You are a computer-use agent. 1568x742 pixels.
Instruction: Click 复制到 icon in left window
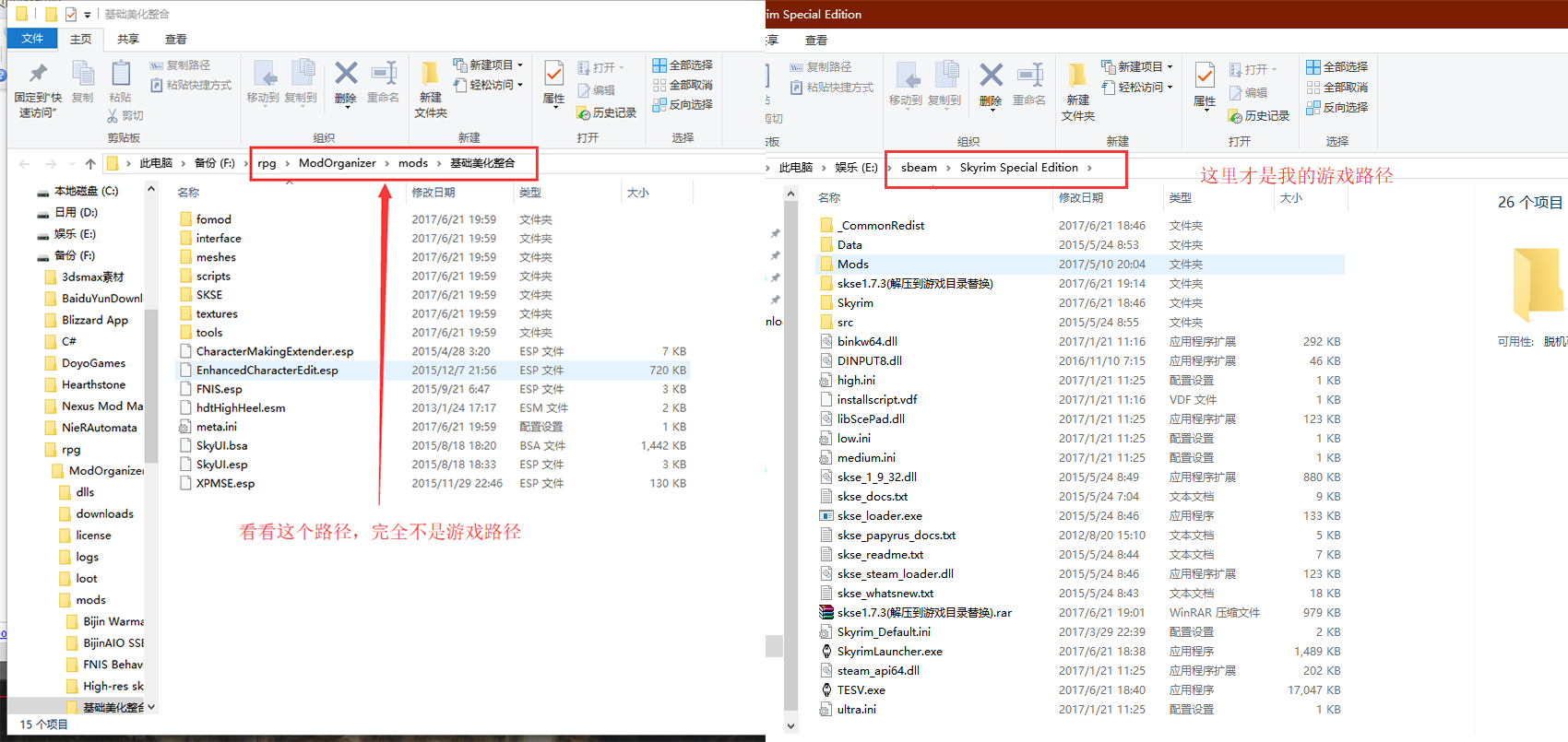301,74
